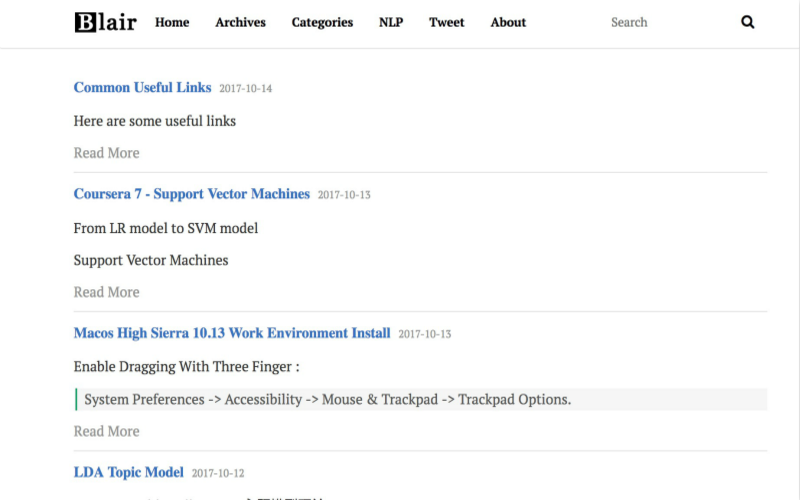Select the NLP menu item

coord(391,22)
